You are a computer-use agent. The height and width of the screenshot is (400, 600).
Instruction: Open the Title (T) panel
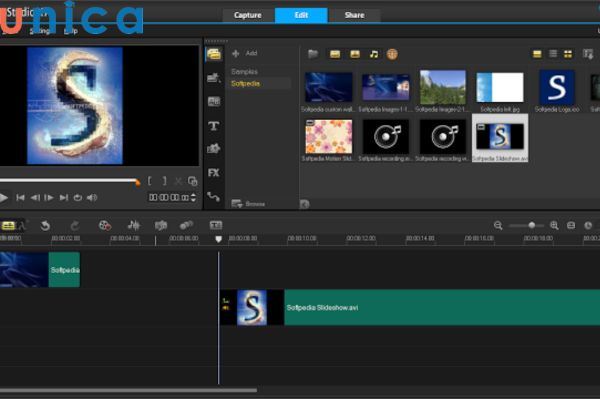[x=214, y=126]
